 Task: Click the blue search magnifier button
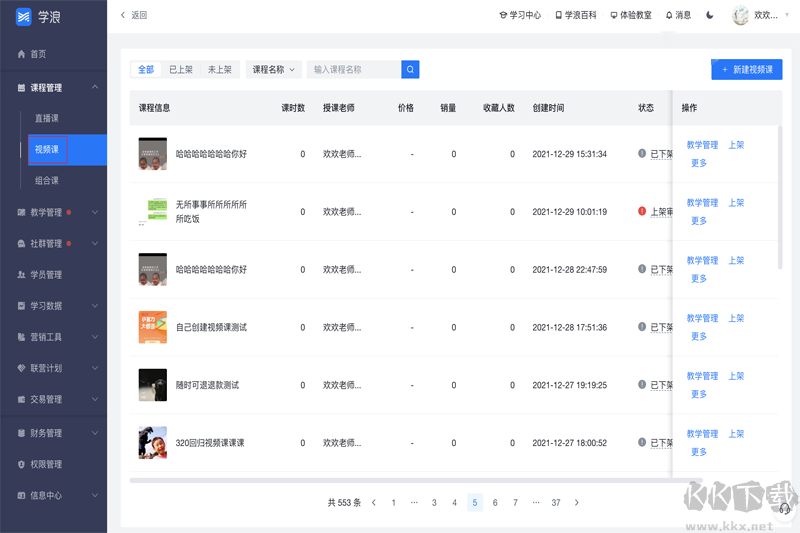[410, 70]
